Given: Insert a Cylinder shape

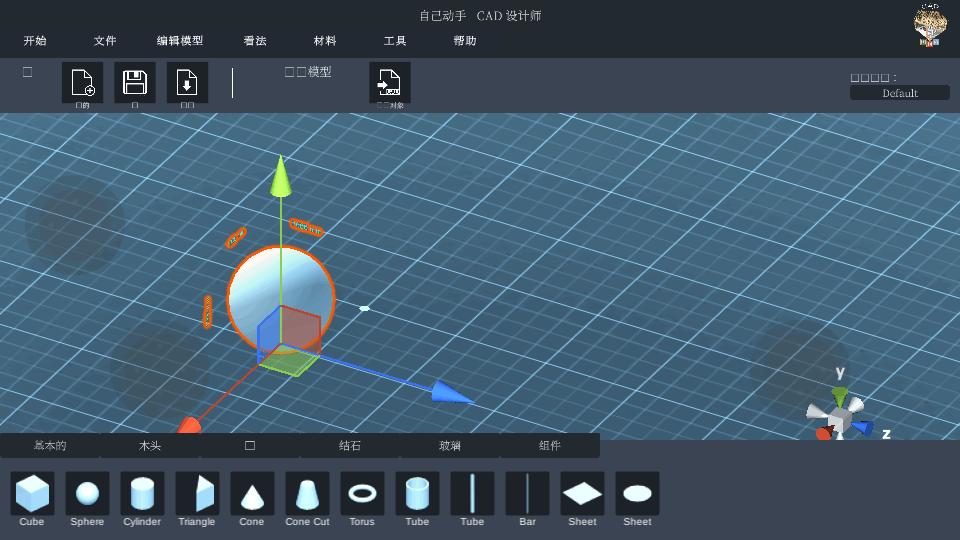Looking at the screenshot, I should (x=142, y=494).
